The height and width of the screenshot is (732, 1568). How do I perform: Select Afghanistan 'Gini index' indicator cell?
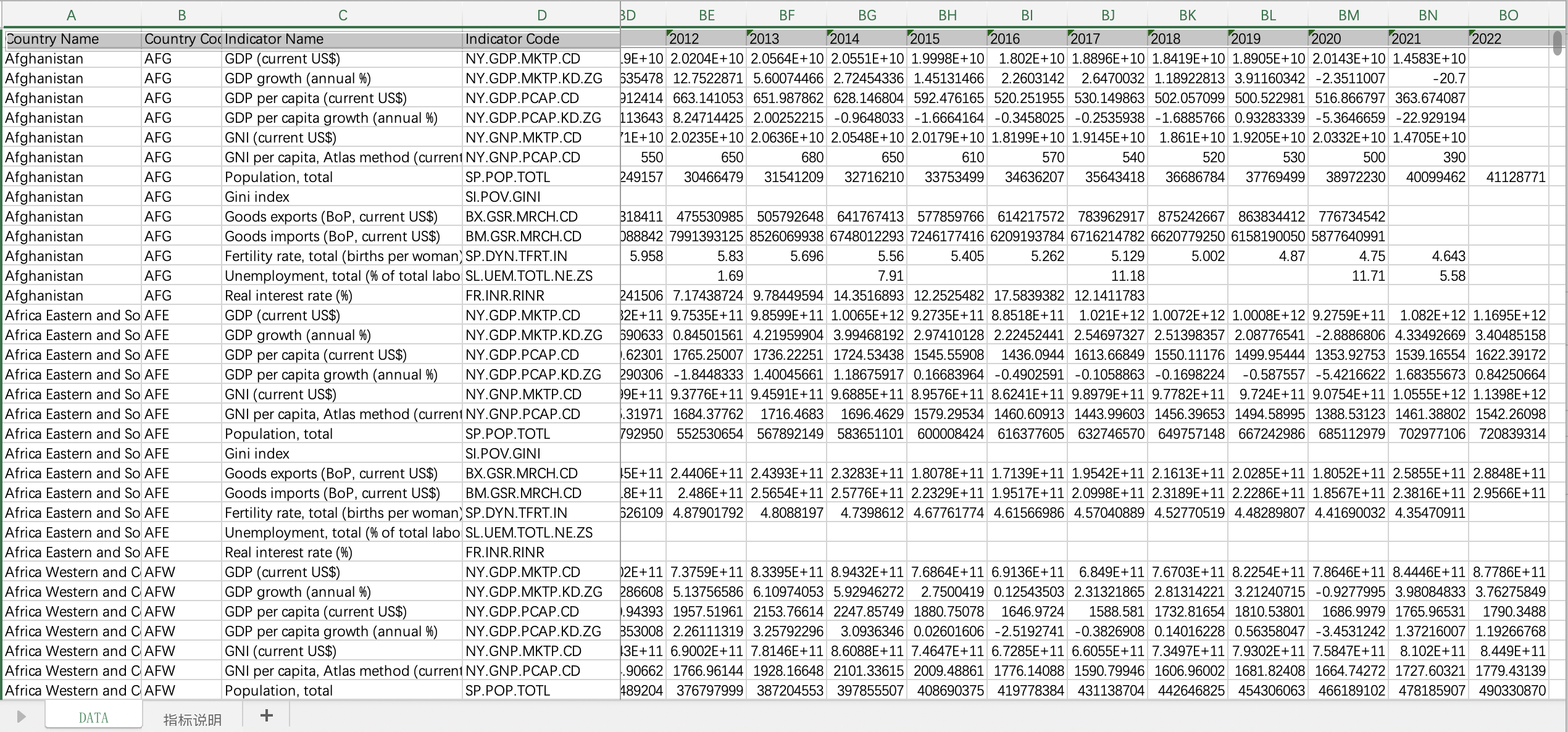pos(343,197)
